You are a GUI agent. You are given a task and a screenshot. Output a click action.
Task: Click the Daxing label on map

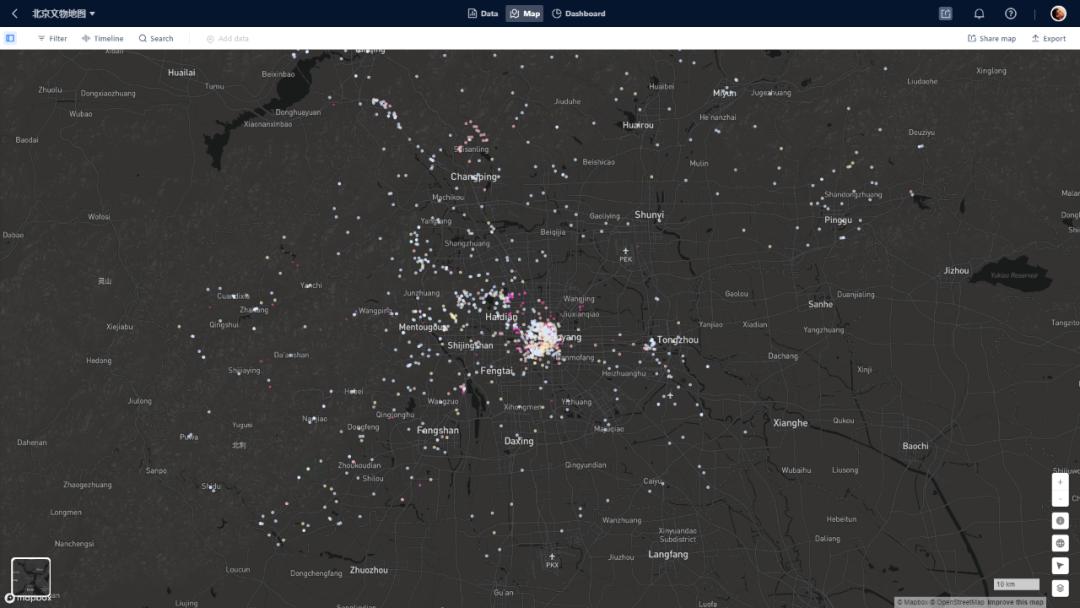tap(519, 441)
